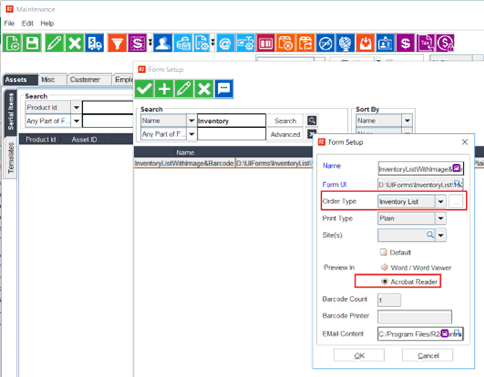Click the blue person profile icon
The width and height of the screenshot is (484, 377).
click(163, 43)
